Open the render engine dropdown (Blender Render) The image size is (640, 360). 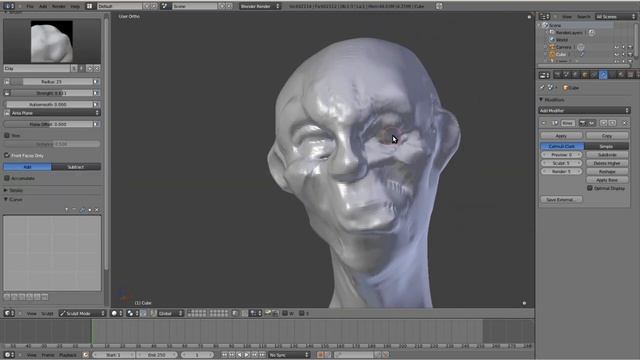[260, 6]
